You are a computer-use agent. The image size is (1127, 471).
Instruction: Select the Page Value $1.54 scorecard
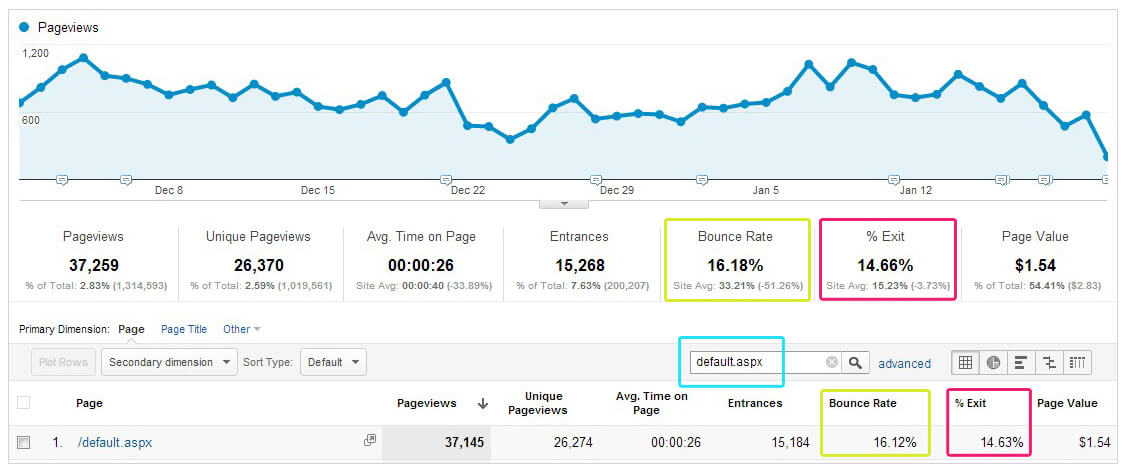click(x=1035, y=260)
